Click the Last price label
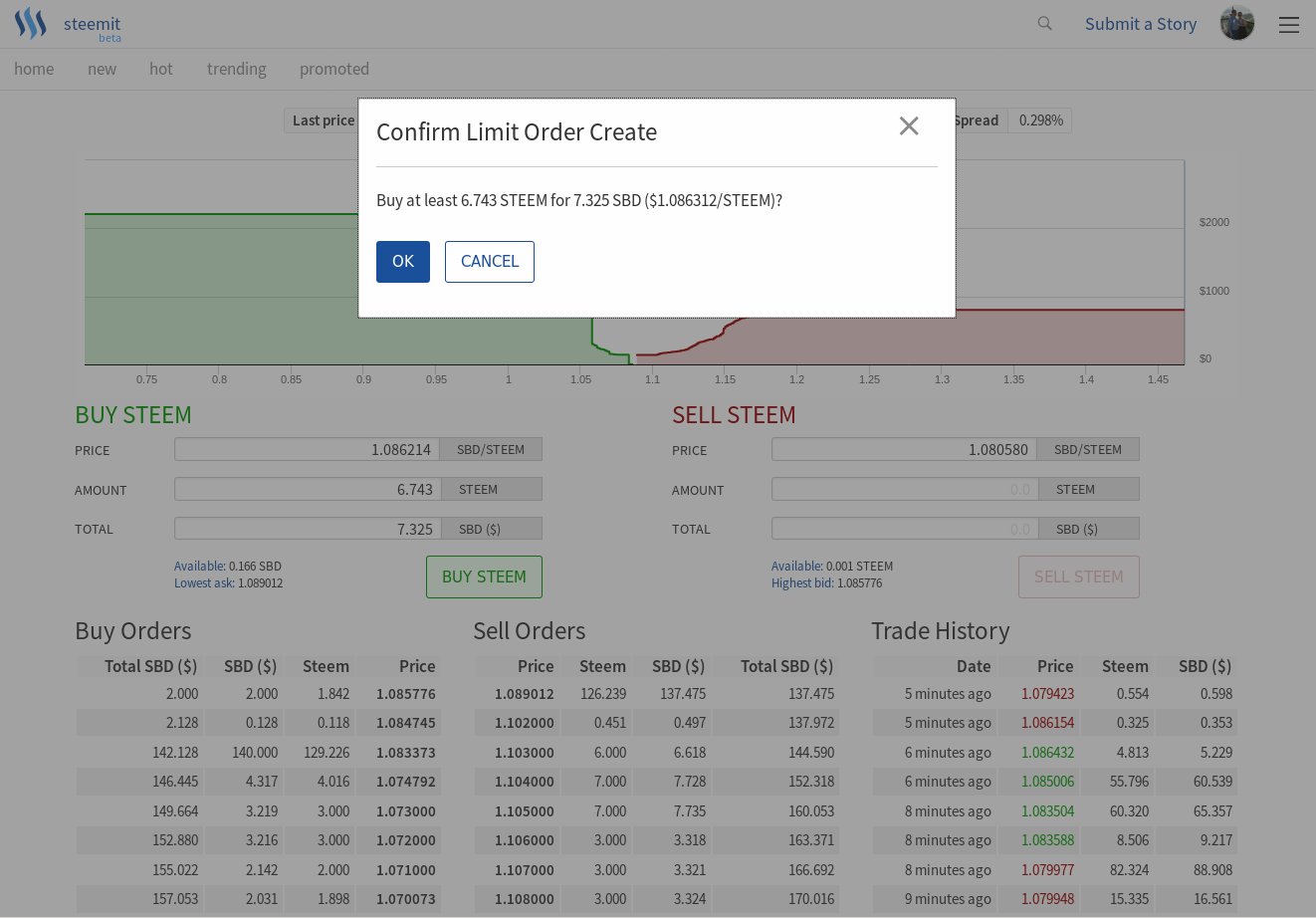Image resolution: width=1316 pixels, height=918 pixels. (x=323, y=120)
